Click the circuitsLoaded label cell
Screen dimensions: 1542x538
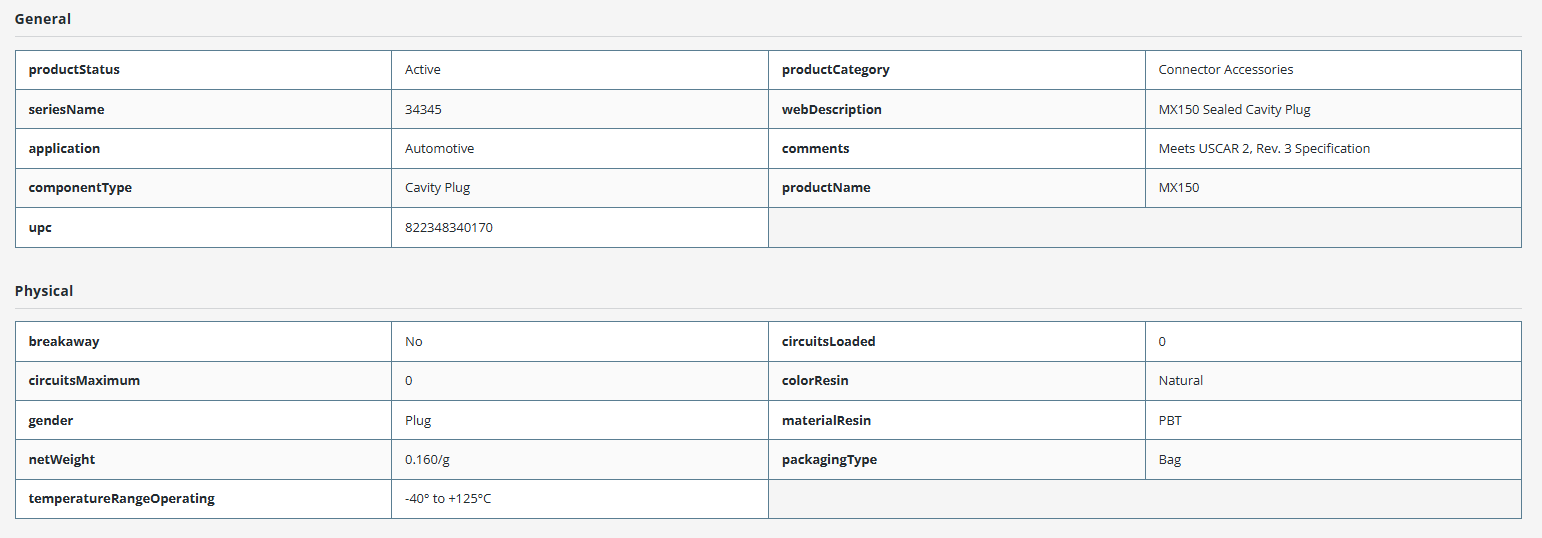[x=957, y=342]
